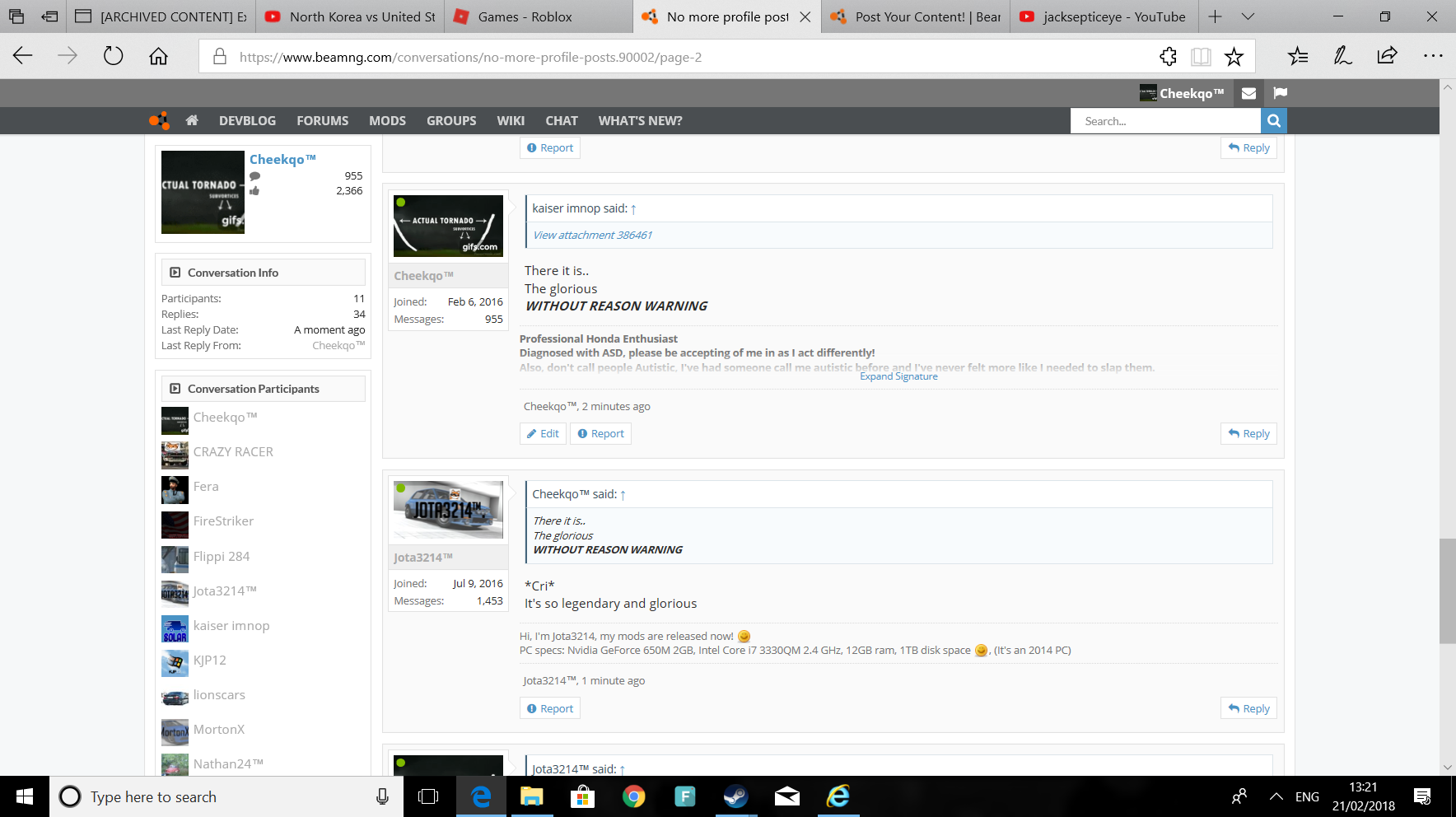This screenshot has width=1456, height=817.
Task: Expand the signature in Cheekqo's post
Action: click(898, 376)
